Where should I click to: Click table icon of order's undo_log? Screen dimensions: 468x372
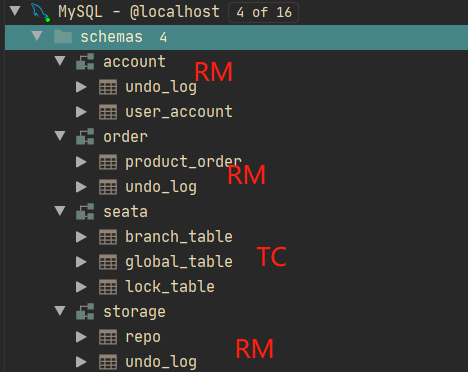[x=108, y=187]
